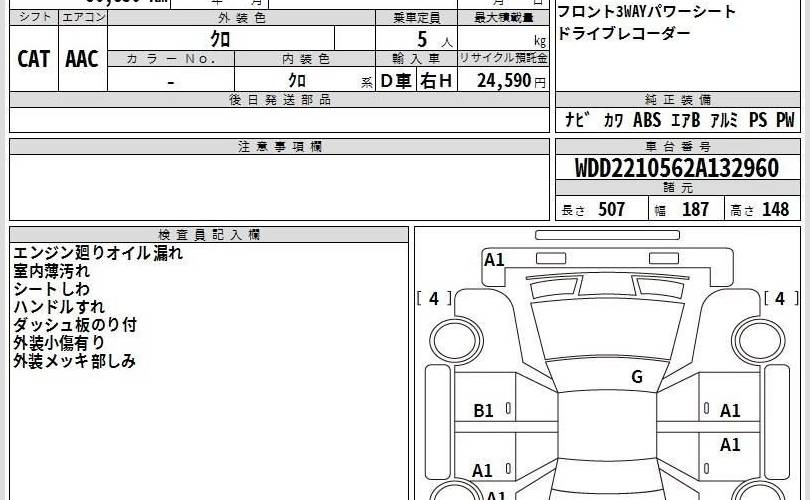This screenshot has width=810, height=500.
Task: Click the CAT shift type cell
Action: point(34,59)
